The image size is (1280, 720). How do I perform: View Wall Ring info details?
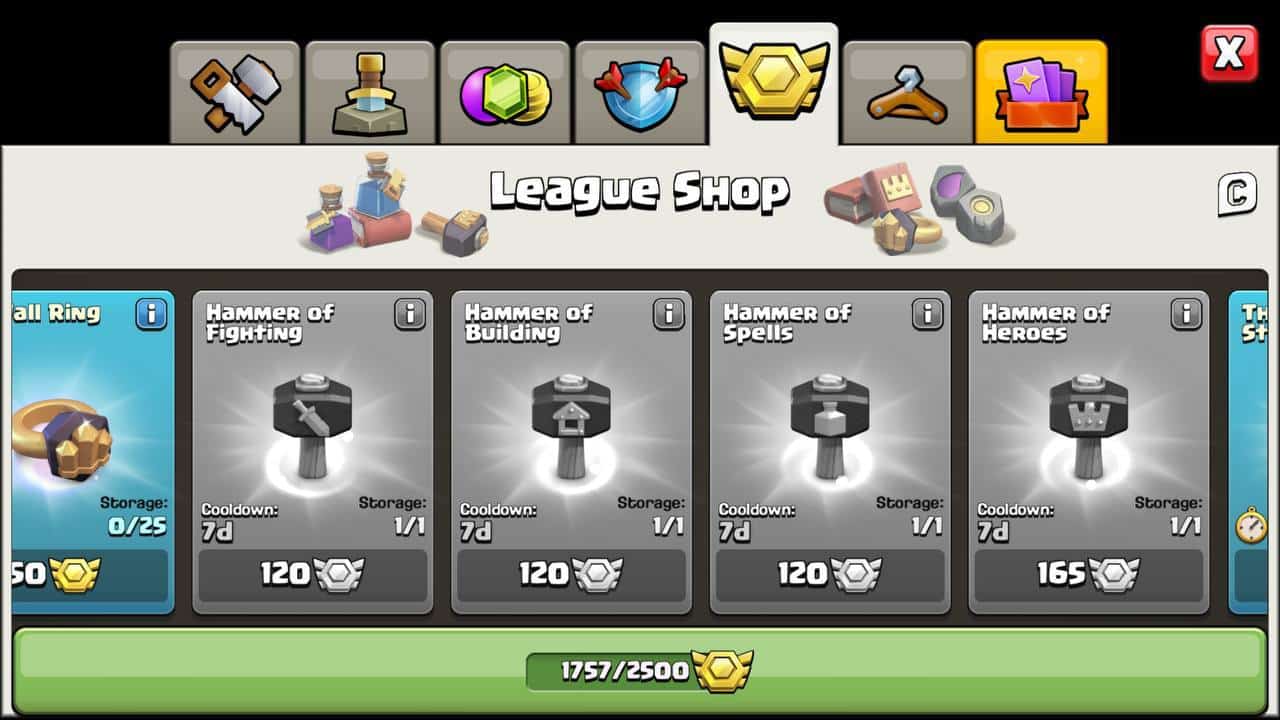[x=151, y=314]
